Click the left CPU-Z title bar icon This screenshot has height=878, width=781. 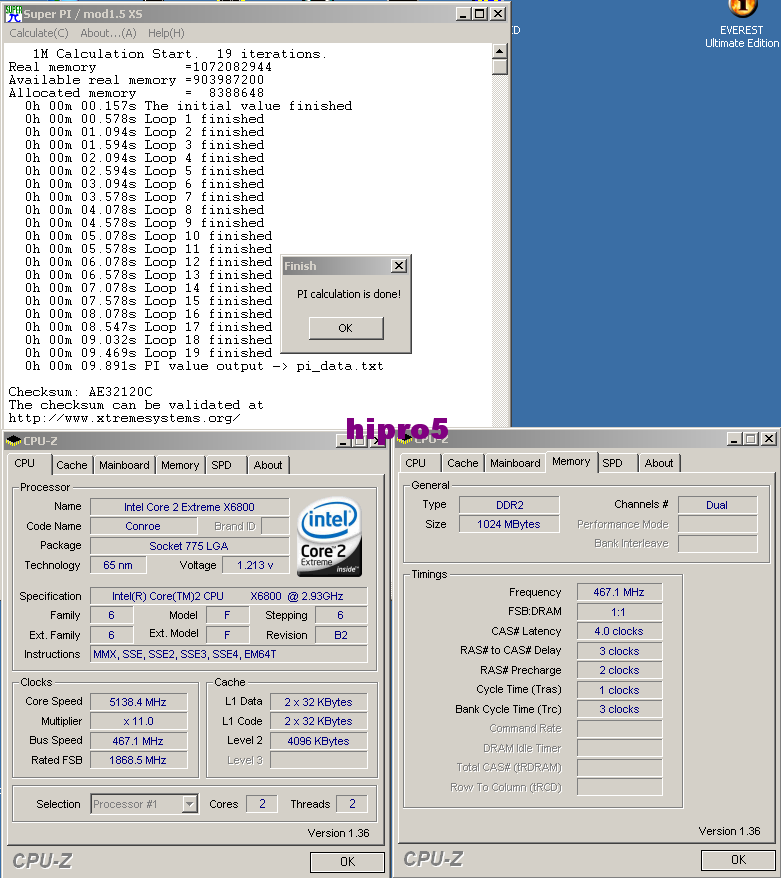click(x=13, y=441)
